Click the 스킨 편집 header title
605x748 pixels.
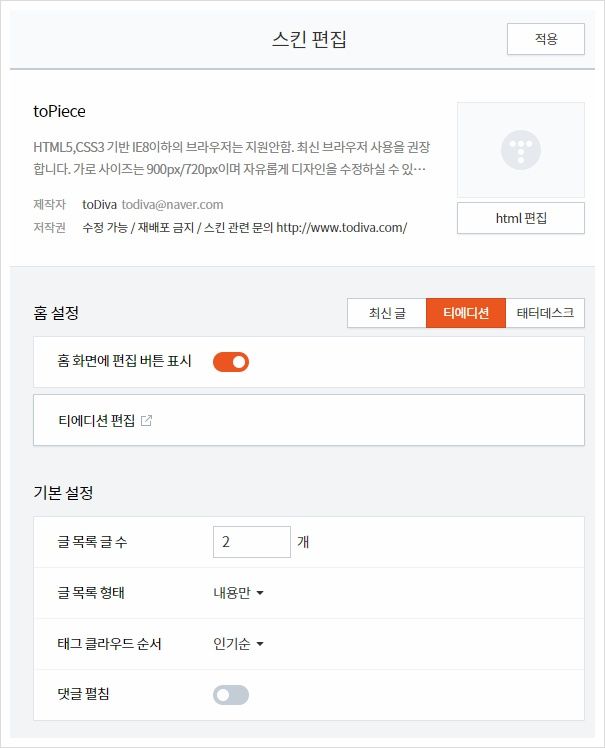(309, 39)
